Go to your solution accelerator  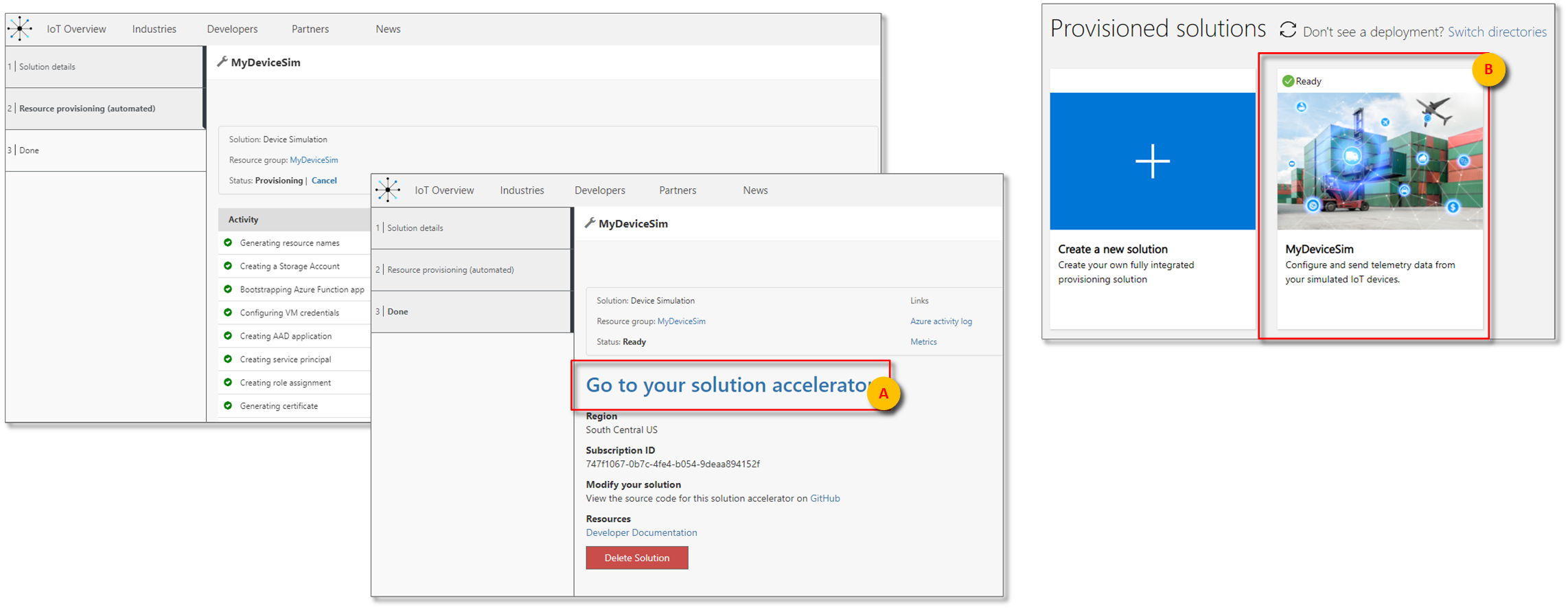tap(728, 385)
